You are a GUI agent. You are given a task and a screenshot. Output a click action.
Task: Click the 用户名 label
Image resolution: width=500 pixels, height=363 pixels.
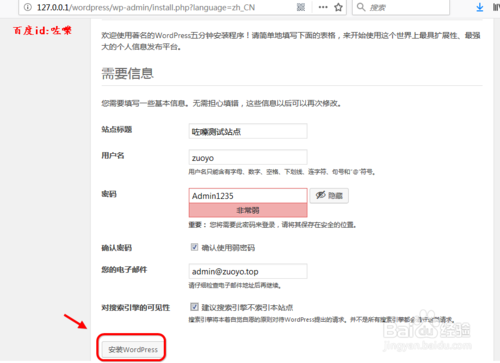point(113,155)
